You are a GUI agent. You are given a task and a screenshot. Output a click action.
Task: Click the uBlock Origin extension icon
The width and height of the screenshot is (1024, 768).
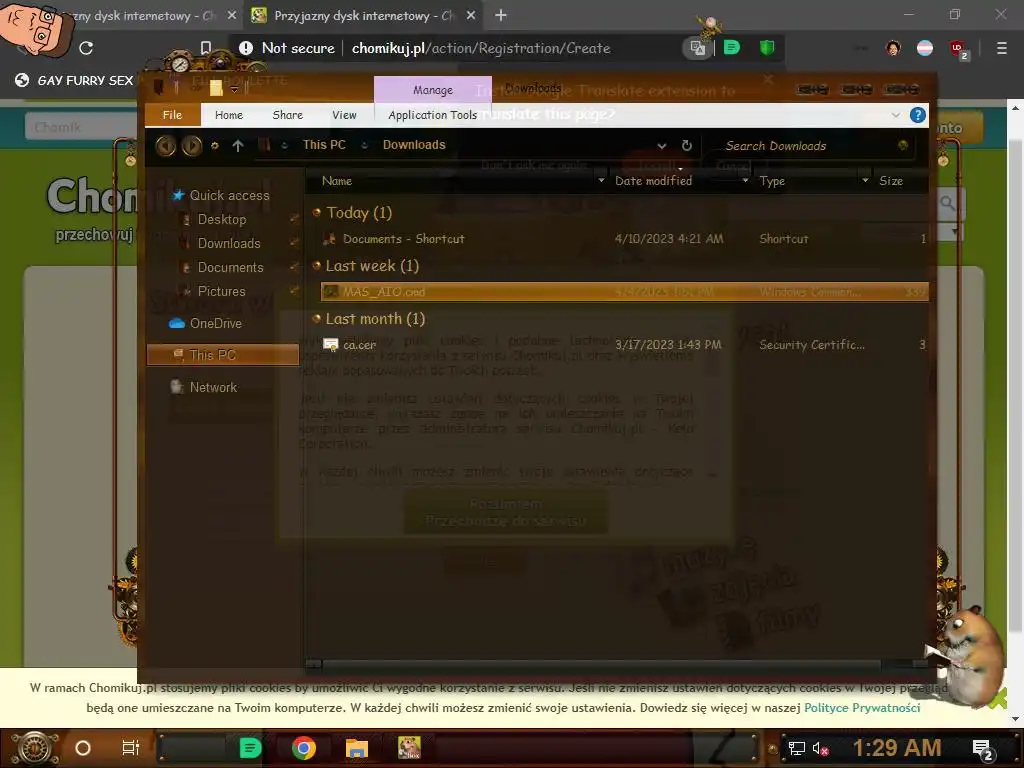pyautogui.click(x=957, y=48)
